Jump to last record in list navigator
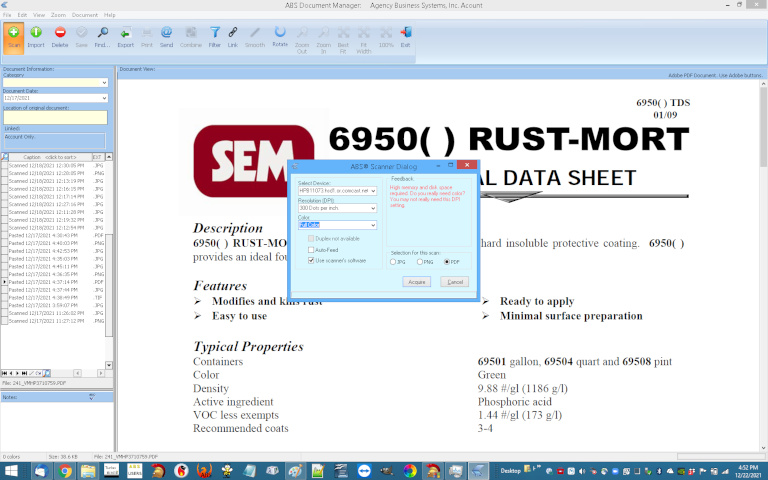 point(24,373)
